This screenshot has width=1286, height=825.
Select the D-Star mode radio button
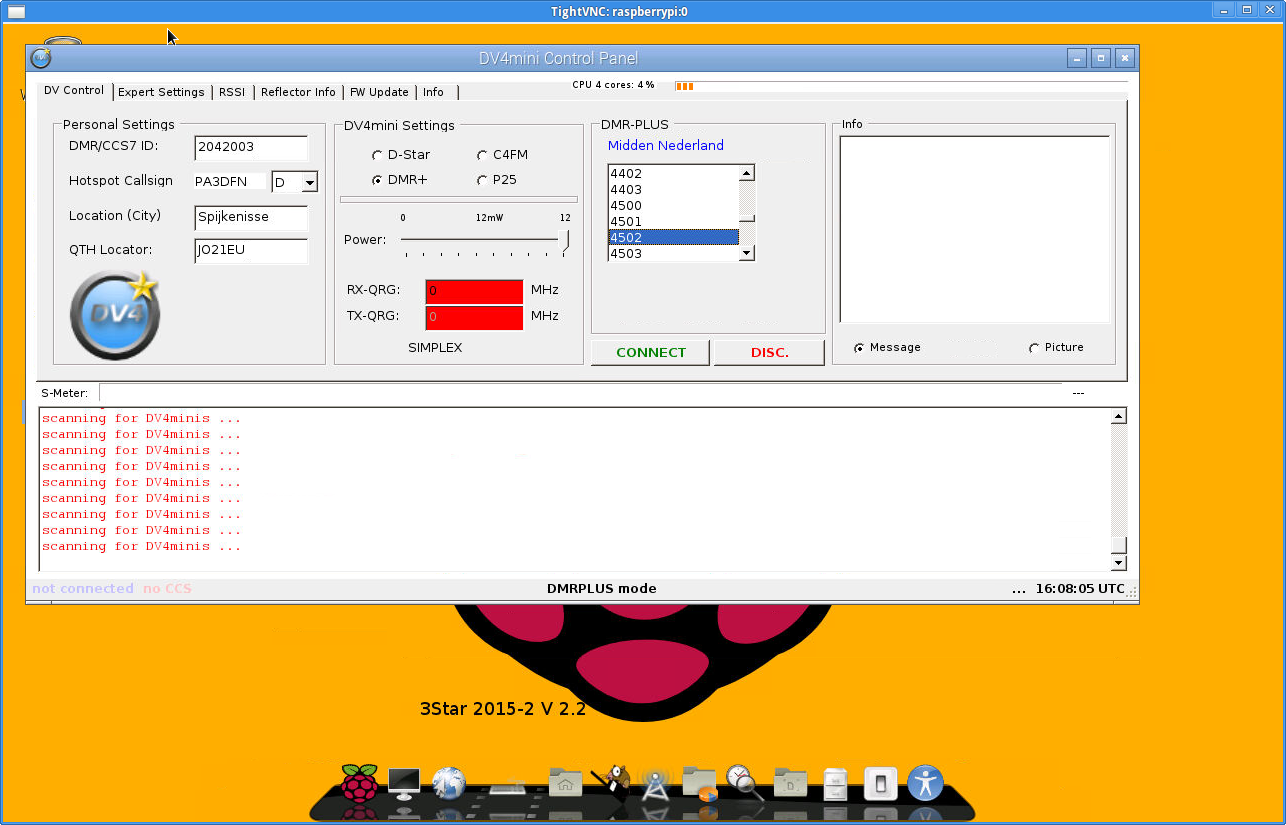[377, 155]
